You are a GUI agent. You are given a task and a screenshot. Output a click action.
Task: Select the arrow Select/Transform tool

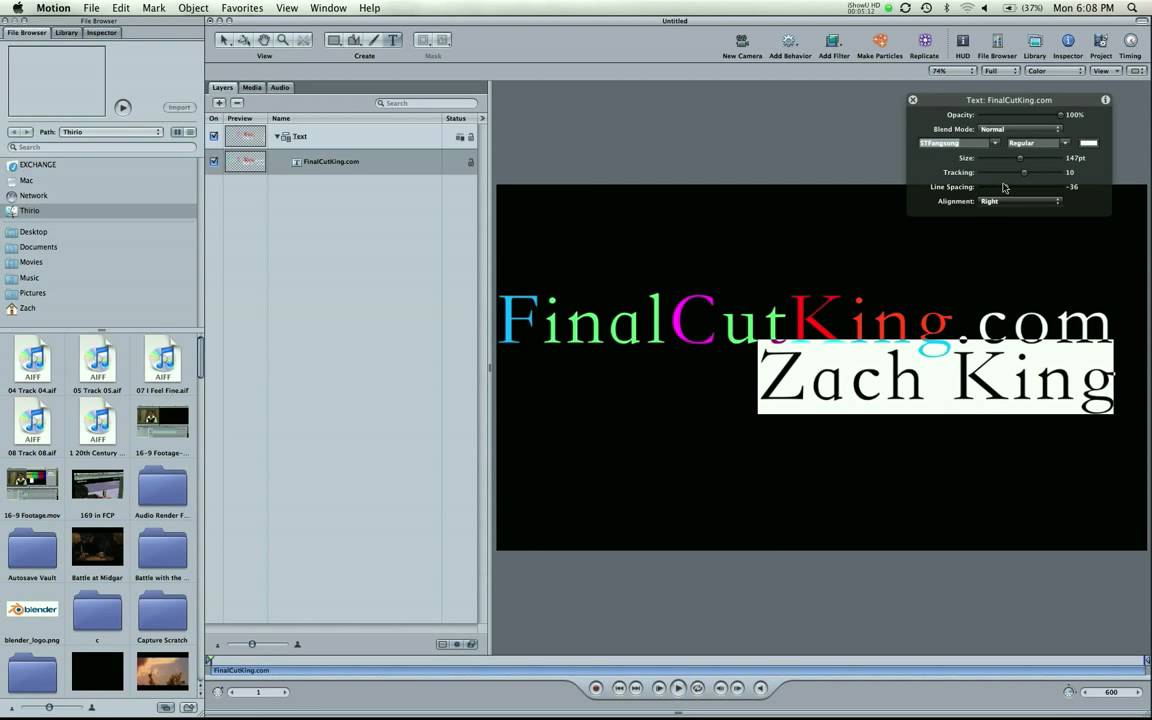(225, 40)
